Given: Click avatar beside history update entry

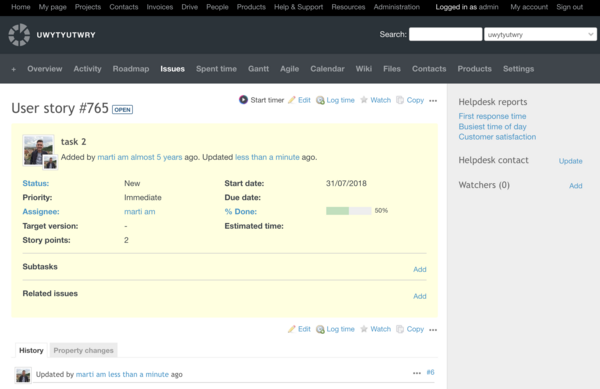Looking at the screenshot, I should point(23,375).
